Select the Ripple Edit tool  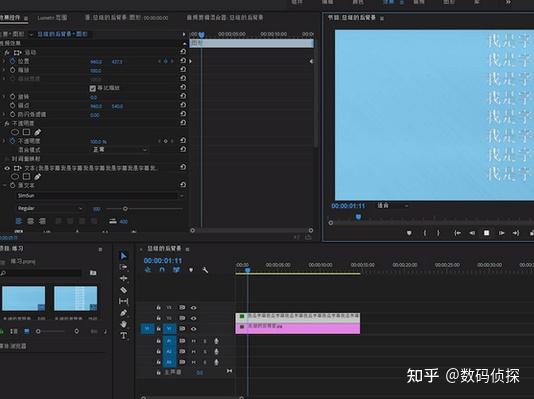pyautogui.click(x=124, y=278)
